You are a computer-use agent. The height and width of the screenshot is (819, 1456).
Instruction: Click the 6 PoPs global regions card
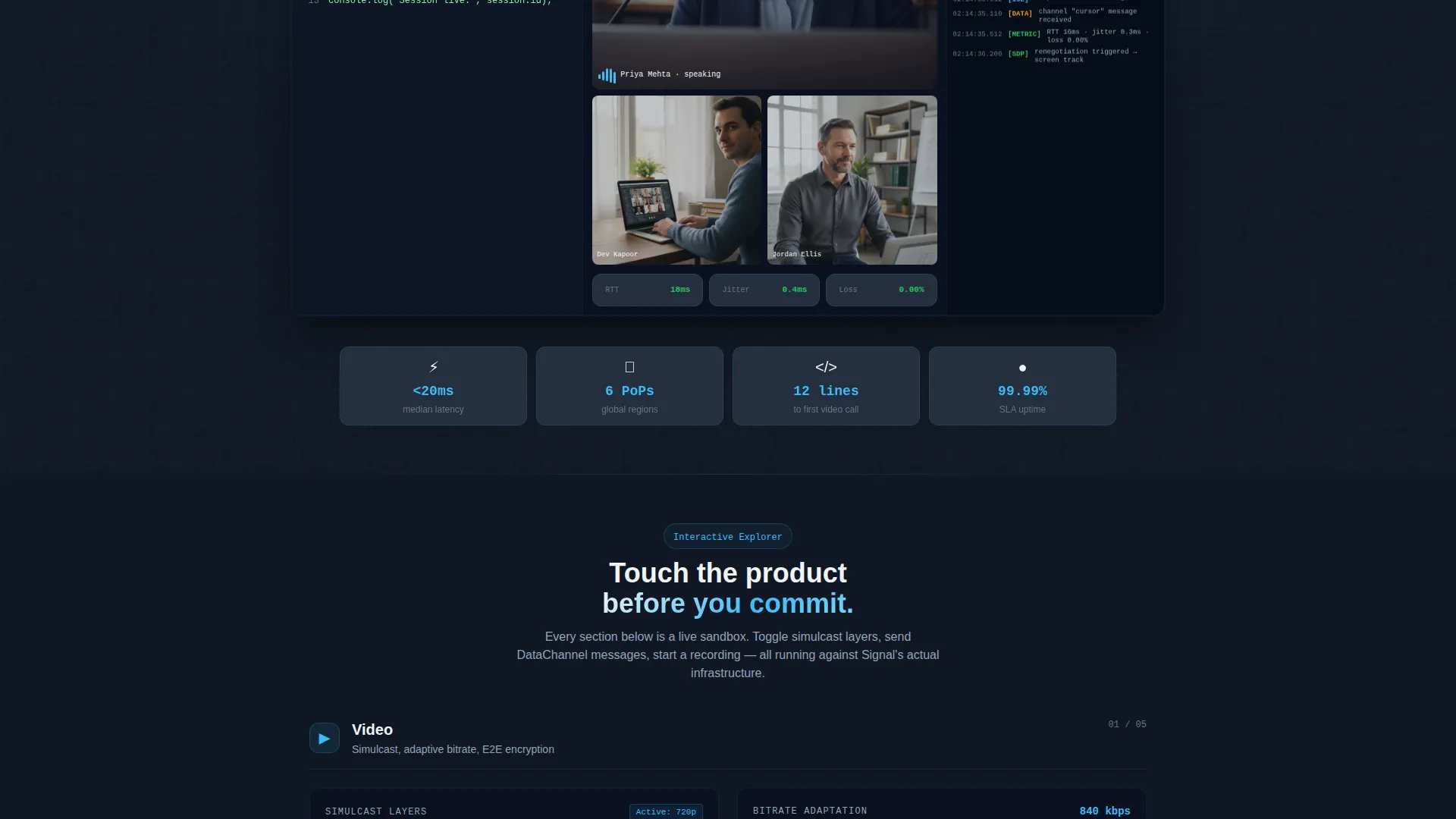pos(629,386)
